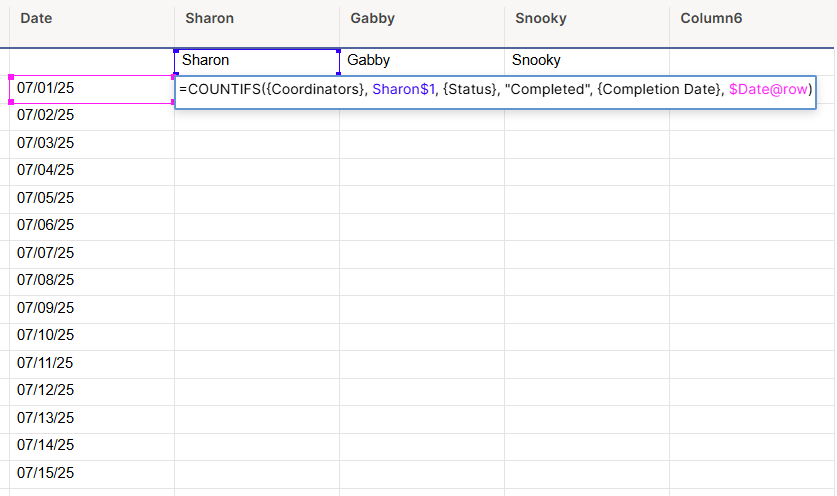Image resolution: width=837 pixels, height=496 pixels.
Task: Select the 07/02/25 date cell
Action: (92, 116)
